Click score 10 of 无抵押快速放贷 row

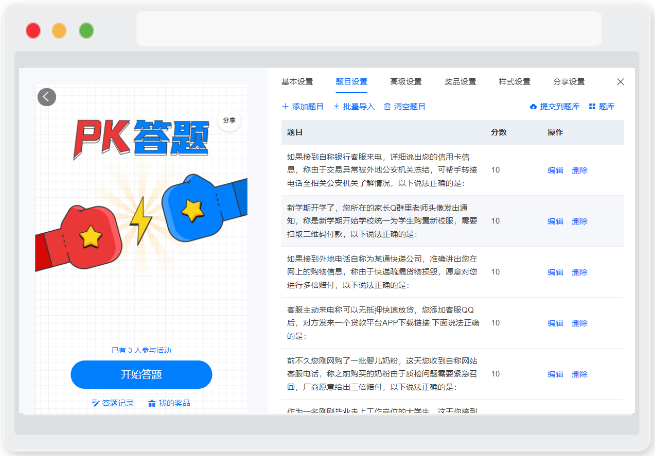[x=495, y=323]
